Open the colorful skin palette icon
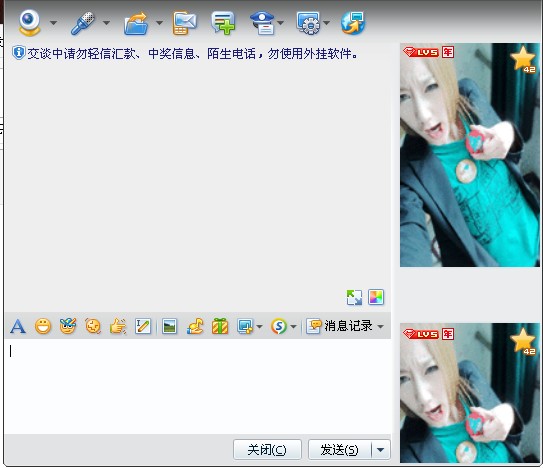 point(376,297)
